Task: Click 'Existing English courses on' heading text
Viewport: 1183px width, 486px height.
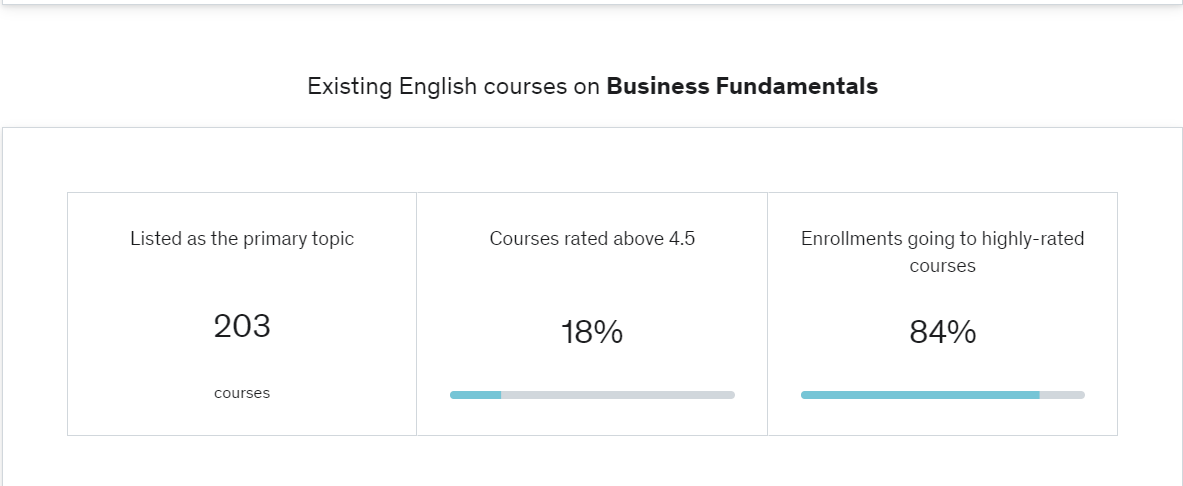Action: click(x=453, y=86)
